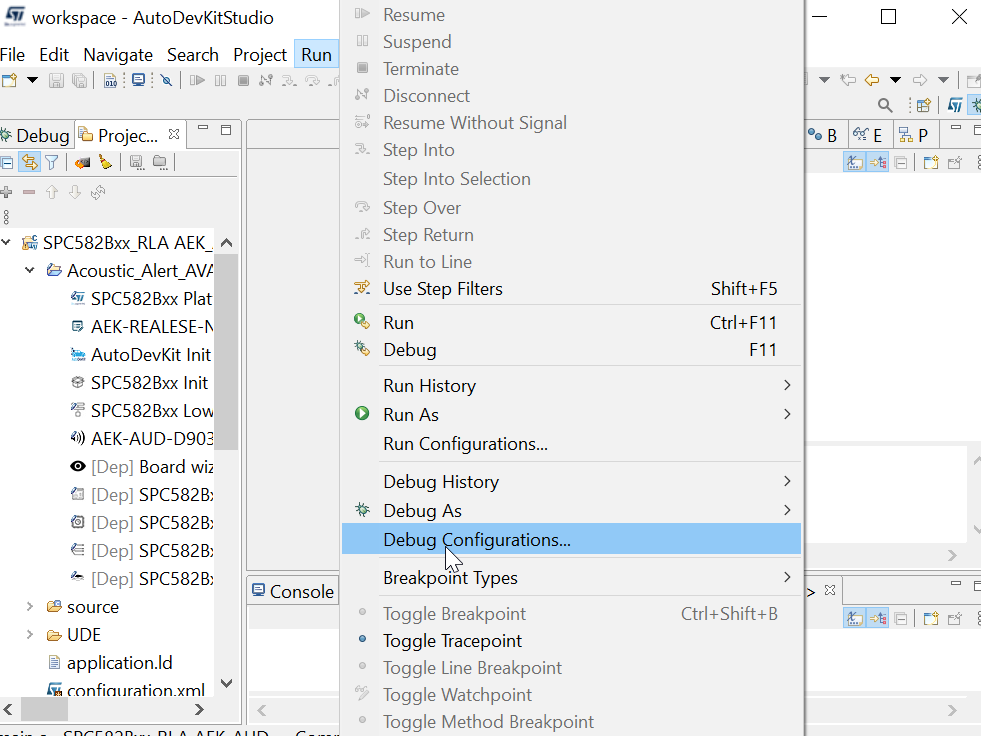Collapse the SPC582Bxx_RLA AEK project node
981x736 pixels.
tap(6, 242)
